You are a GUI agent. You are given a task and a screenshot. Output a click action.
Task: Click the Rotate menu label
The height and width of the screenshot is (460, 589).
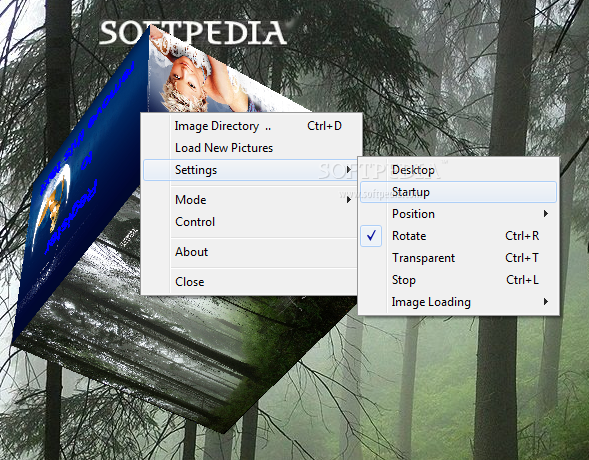(409, 236)
